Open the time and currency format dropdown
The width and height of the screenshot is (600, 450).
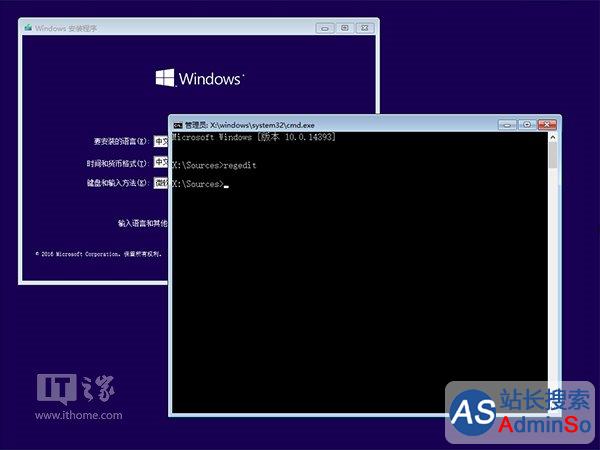(161, 162)
